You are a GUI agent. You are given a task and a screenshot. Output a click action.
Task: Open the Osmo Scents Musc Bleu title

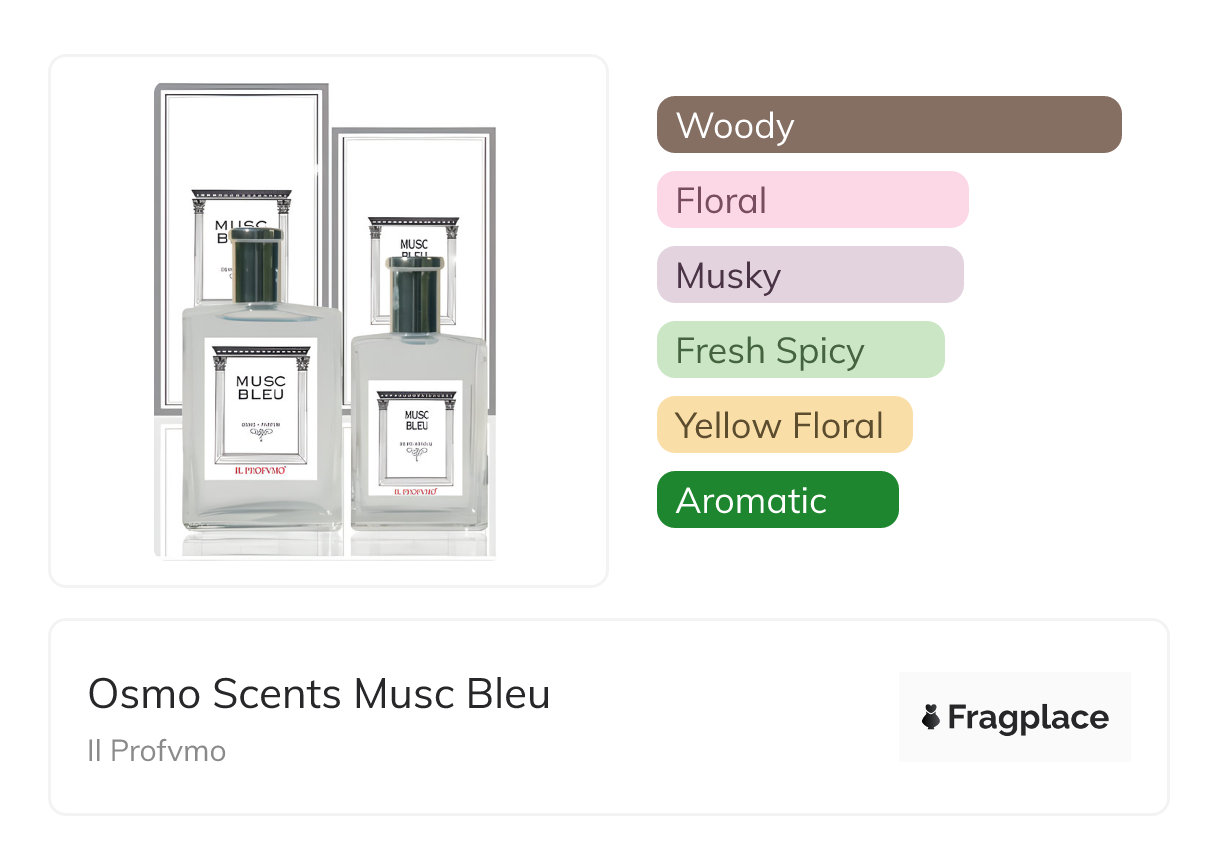point(318,693)
